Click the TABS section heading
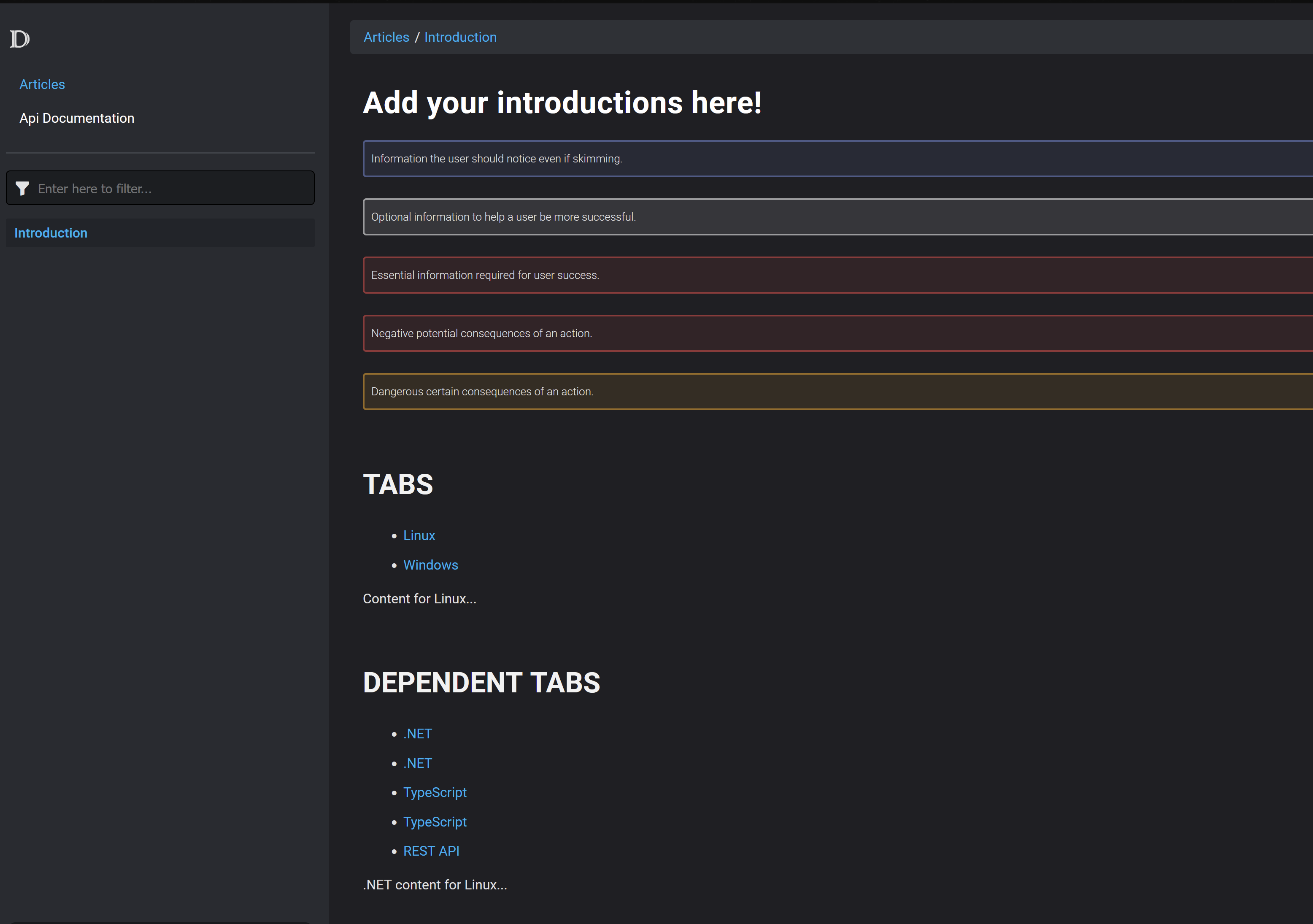Viewport: 1313px width, 924px height. tap(398, 485)
